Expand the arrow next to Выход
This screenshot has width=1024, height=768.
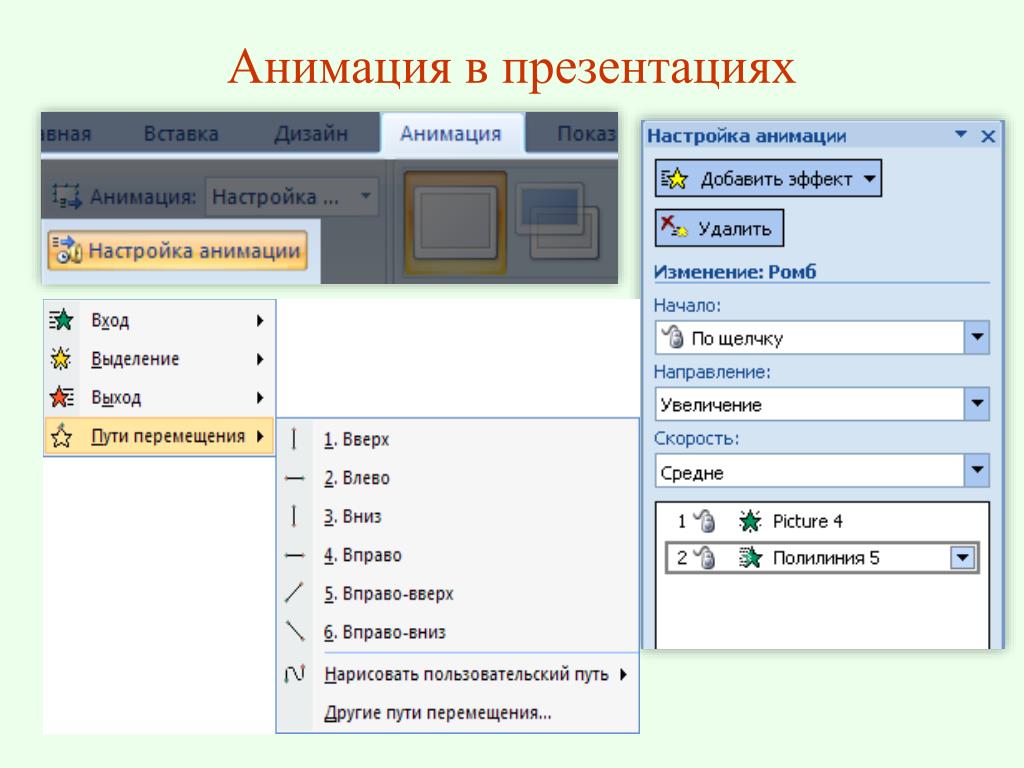point(260,397)
